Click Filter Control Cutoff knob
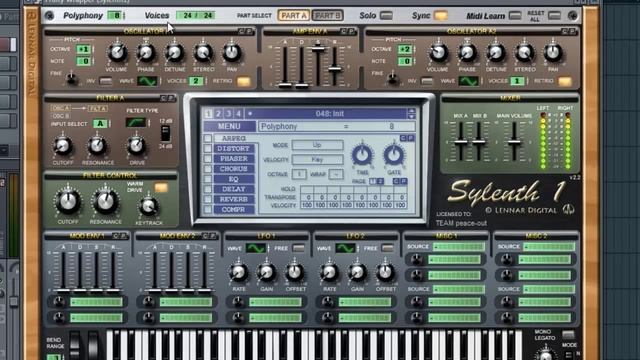640x360 pixels. [68, 202]
